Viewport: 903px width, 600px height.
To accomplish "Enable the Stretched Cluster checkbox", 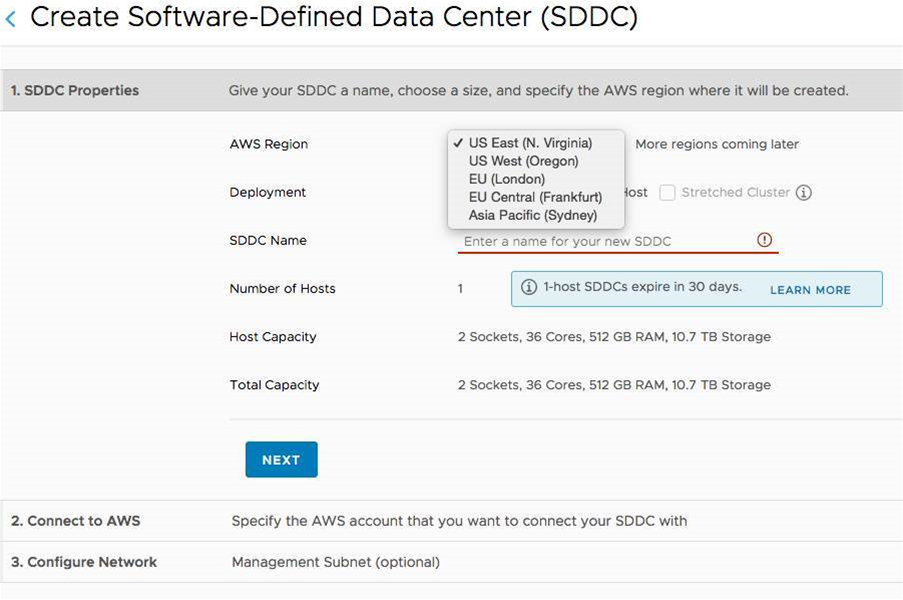I will pyautogui.click(x=667, y=192).
